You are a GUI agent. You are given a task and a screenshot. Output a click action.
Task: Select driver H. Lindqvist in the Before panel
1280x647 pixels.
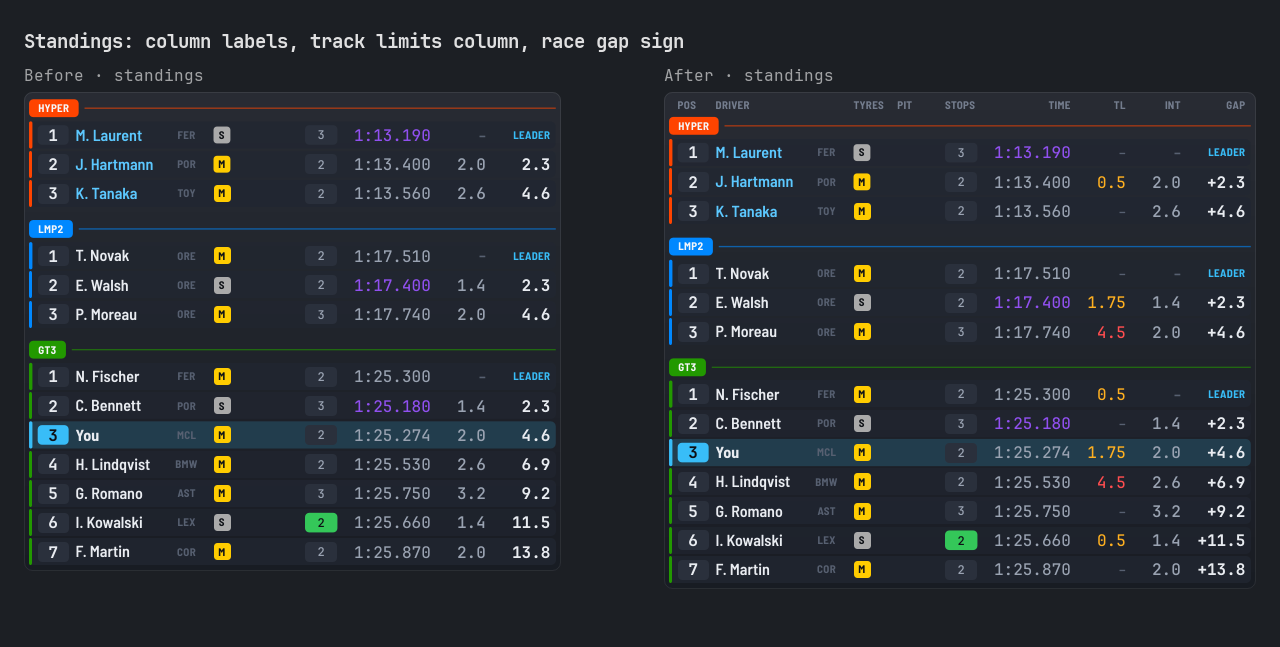click(113, 464)
